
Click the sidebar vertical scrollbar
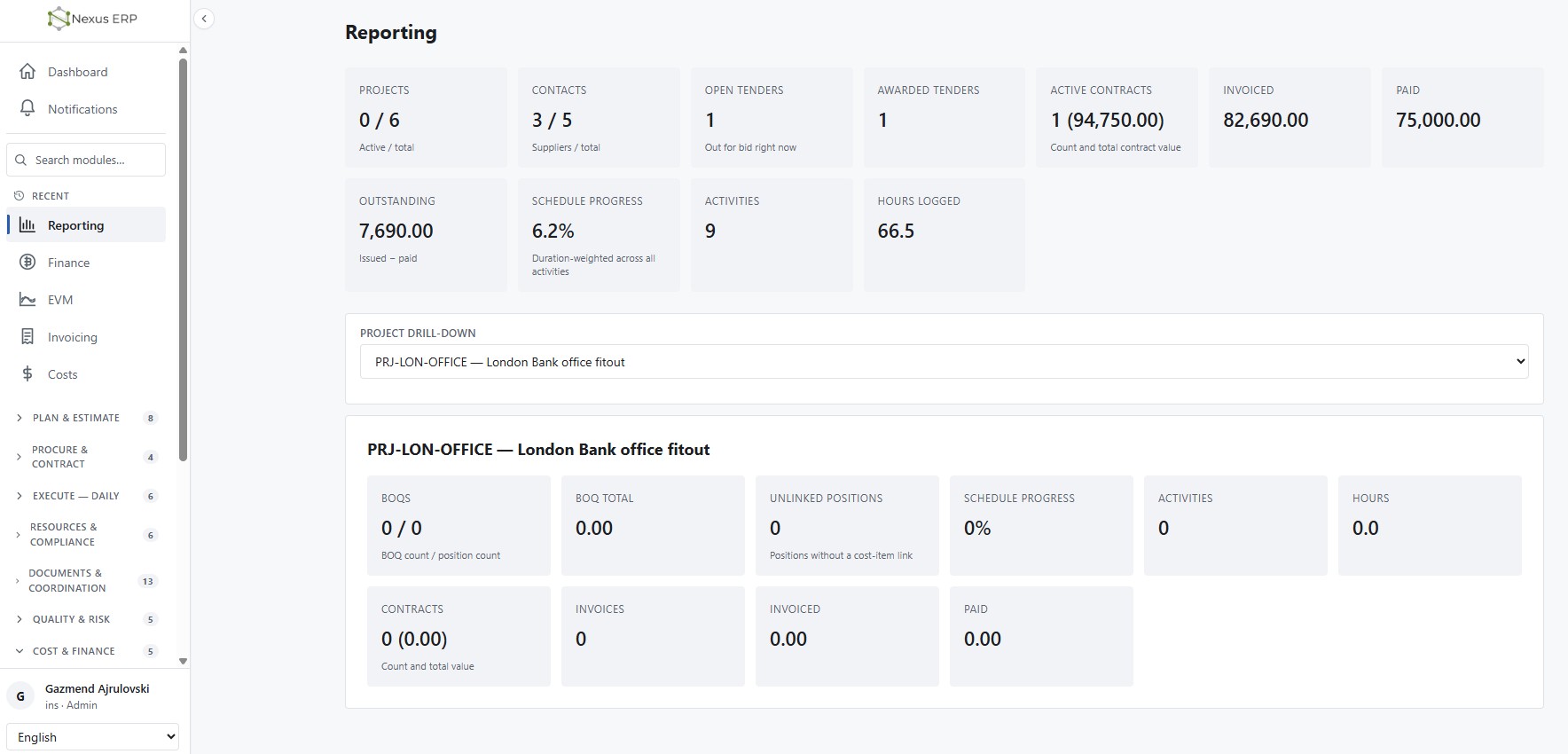[183, 259]
